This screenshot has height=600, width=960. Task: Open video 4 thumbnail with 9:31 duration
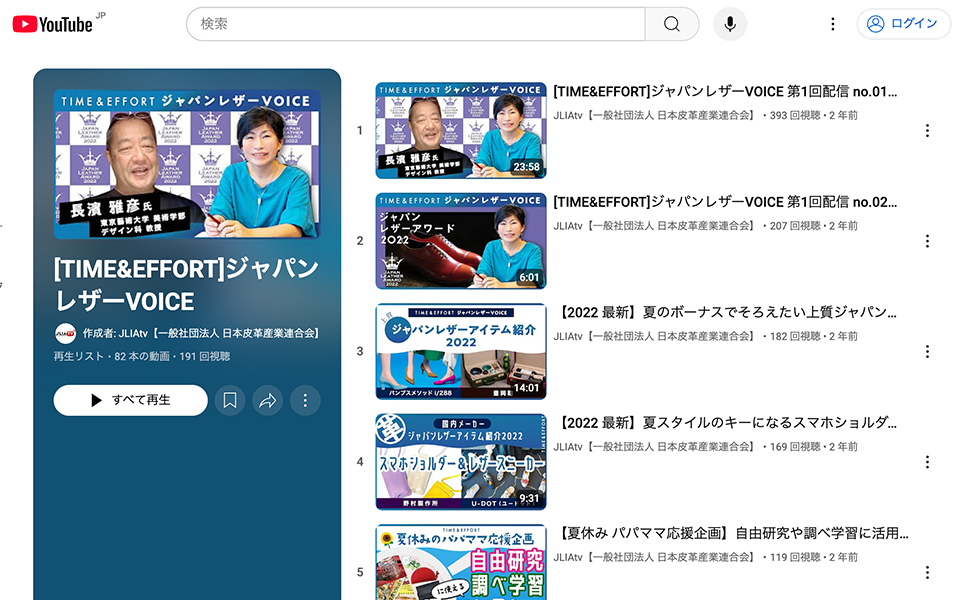pos(460,462)
